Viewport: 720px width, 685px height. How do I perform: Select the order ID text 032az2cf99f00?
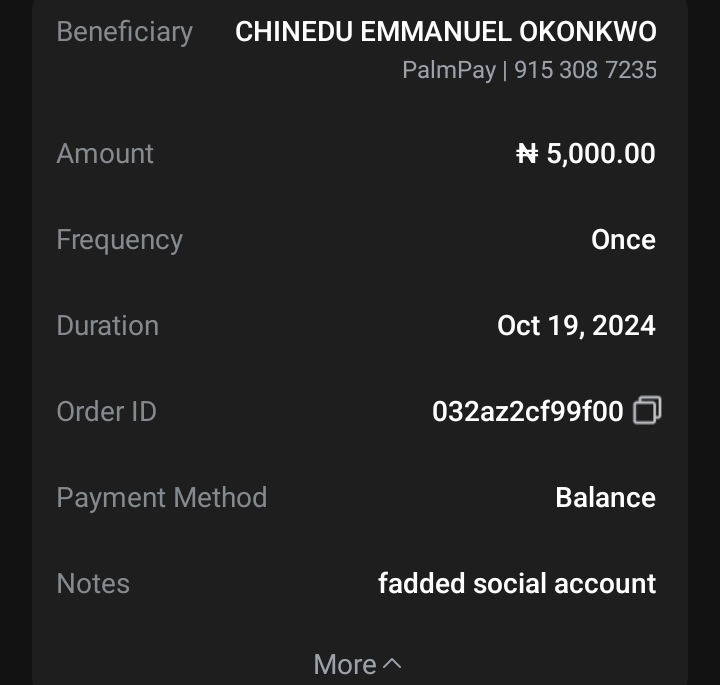click(x=527, y=411)
